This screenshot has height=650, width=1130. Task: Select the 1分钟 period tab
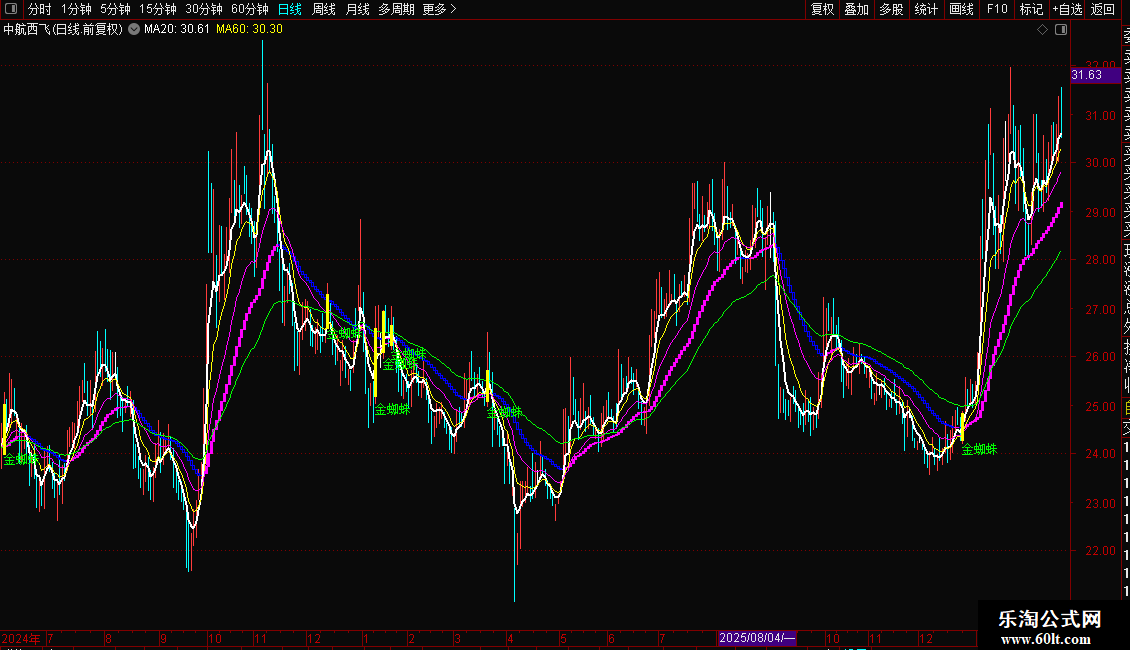pyautogui.click(x=76, y=9)
